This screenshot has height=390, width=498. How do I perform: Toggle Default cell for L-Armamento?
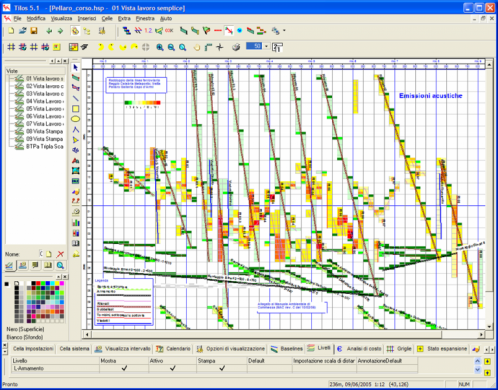coord(270,368)
